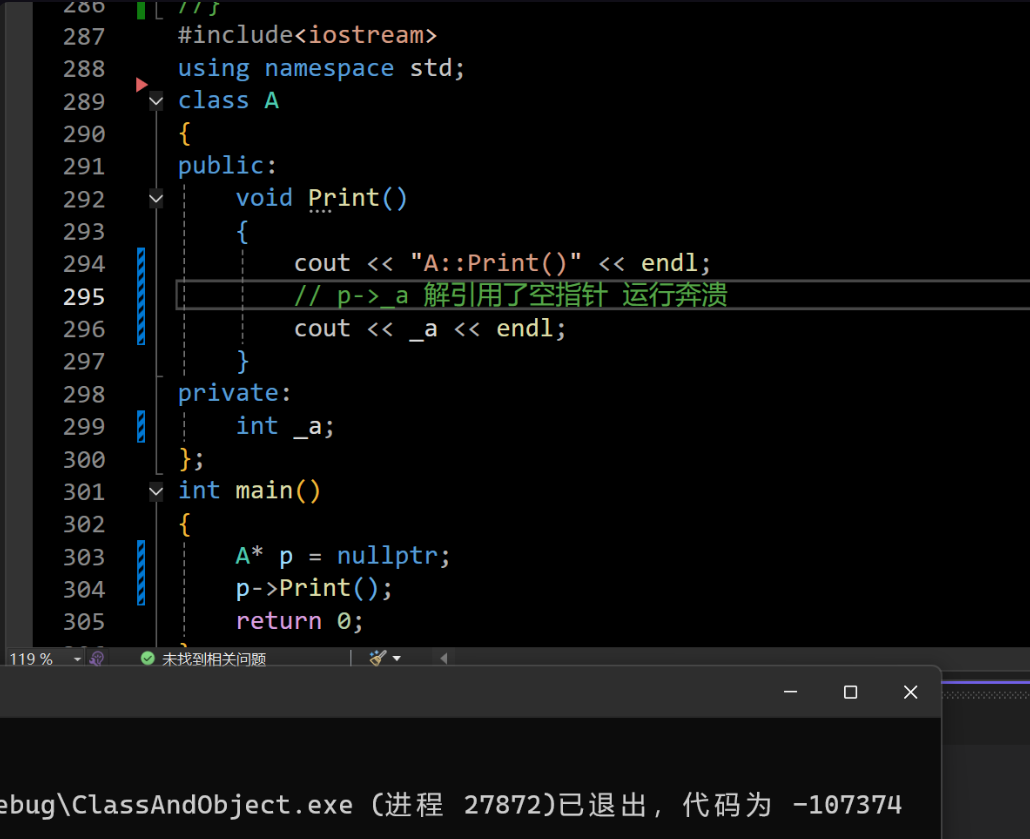Select line number 299 in the gutter
This screenshot has width=1030, height=839.
click(84, 427)
